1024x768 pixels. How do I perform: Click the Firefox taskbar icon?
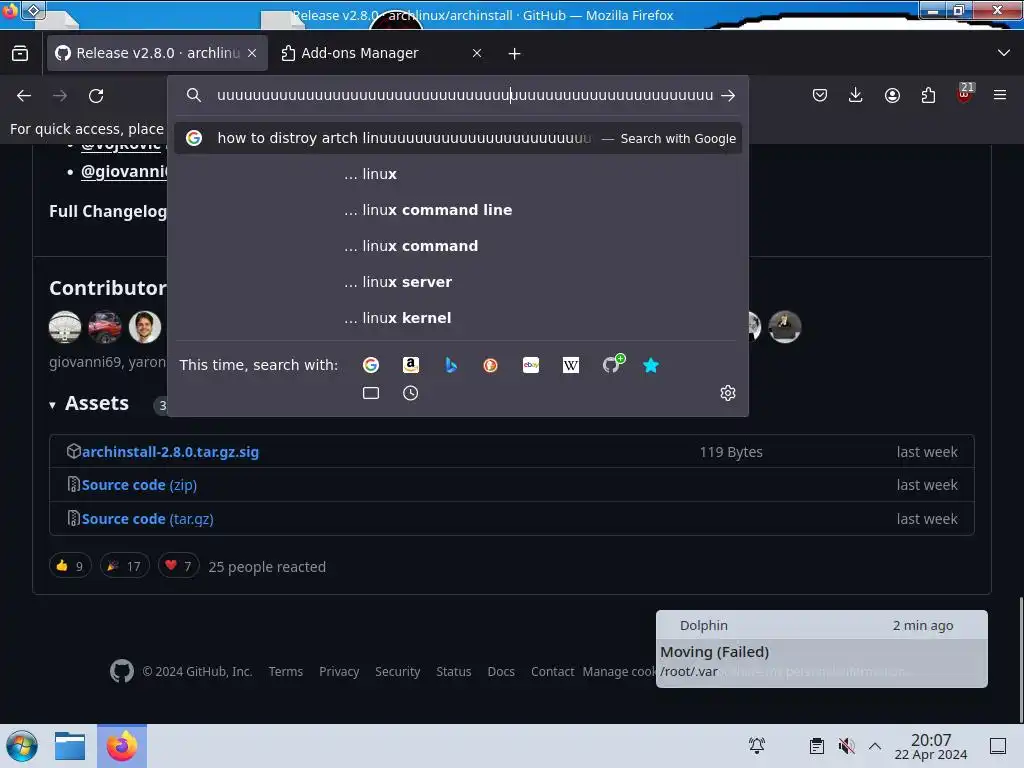(122, 746)
